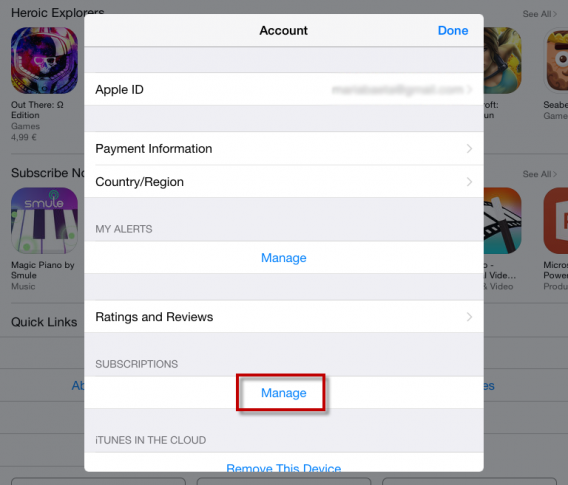Viewport: 568px width, 485px height.
Task: Expand Ratings and Reviews chevron
Action: click(x=469, y=317)
